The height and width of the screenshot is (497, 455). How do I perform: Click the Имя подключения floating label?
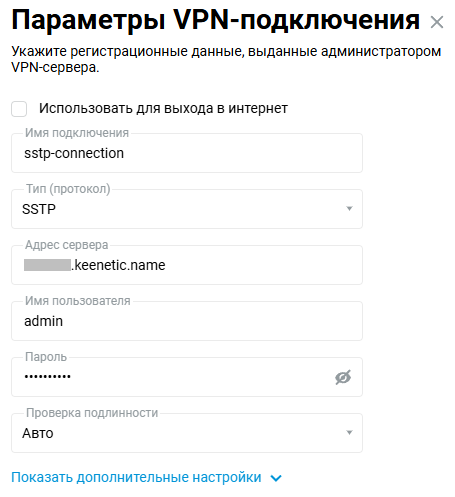tap(77, 133)
